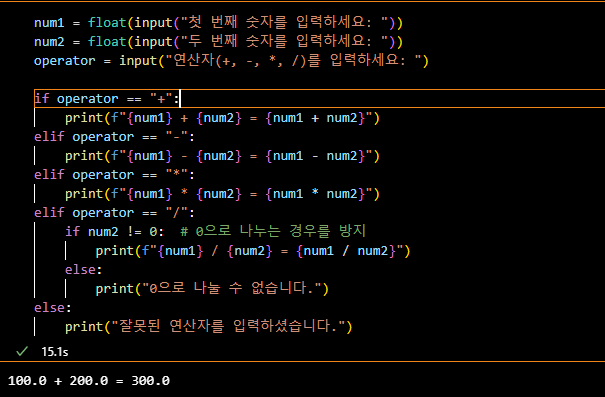Image resolution: width=605 pixels, height=397 pixels.
Task: Click the print "잘못된 연산자를 입력하셨습니다." line
Action: pyautogui.click(x=209, y=326)
